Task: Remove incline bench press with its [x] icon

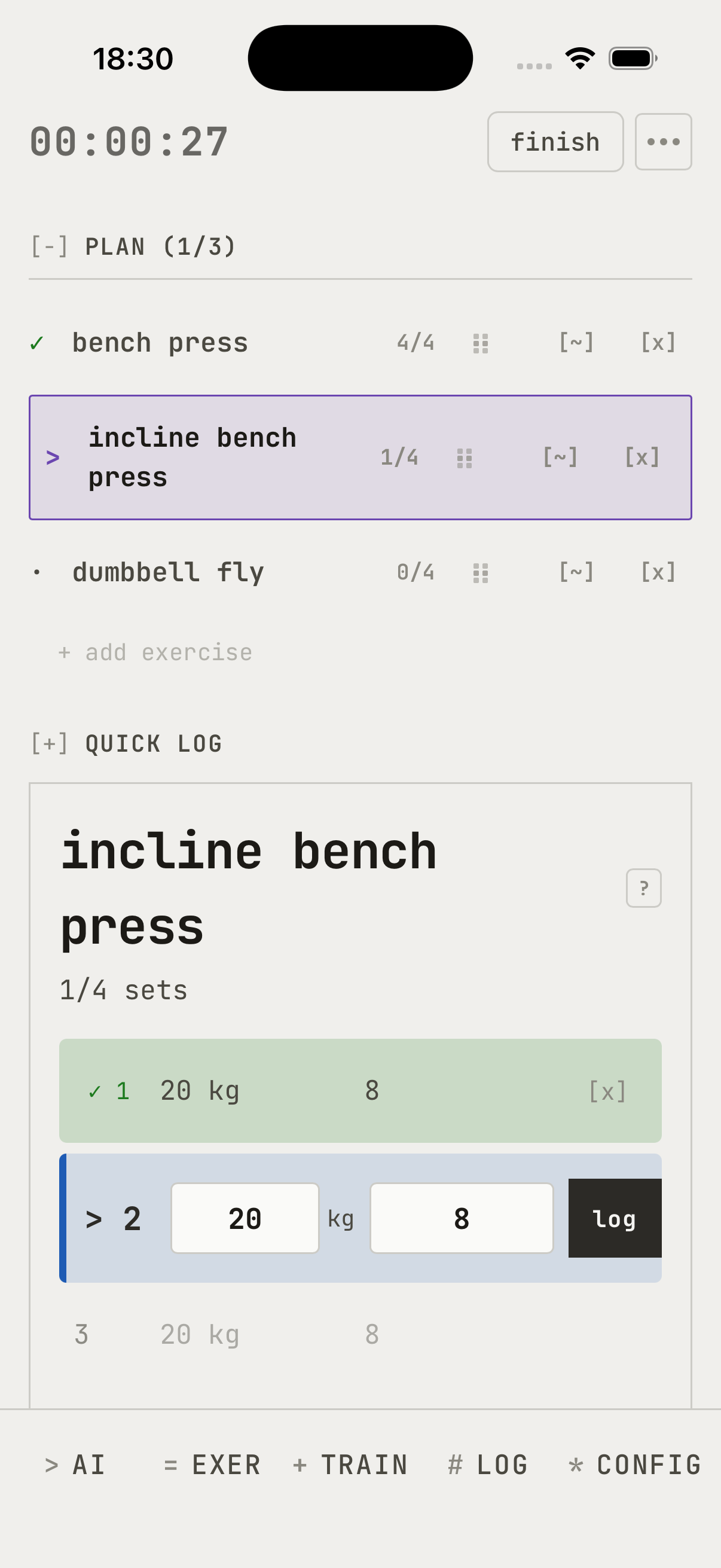Action: coord(642,457)
